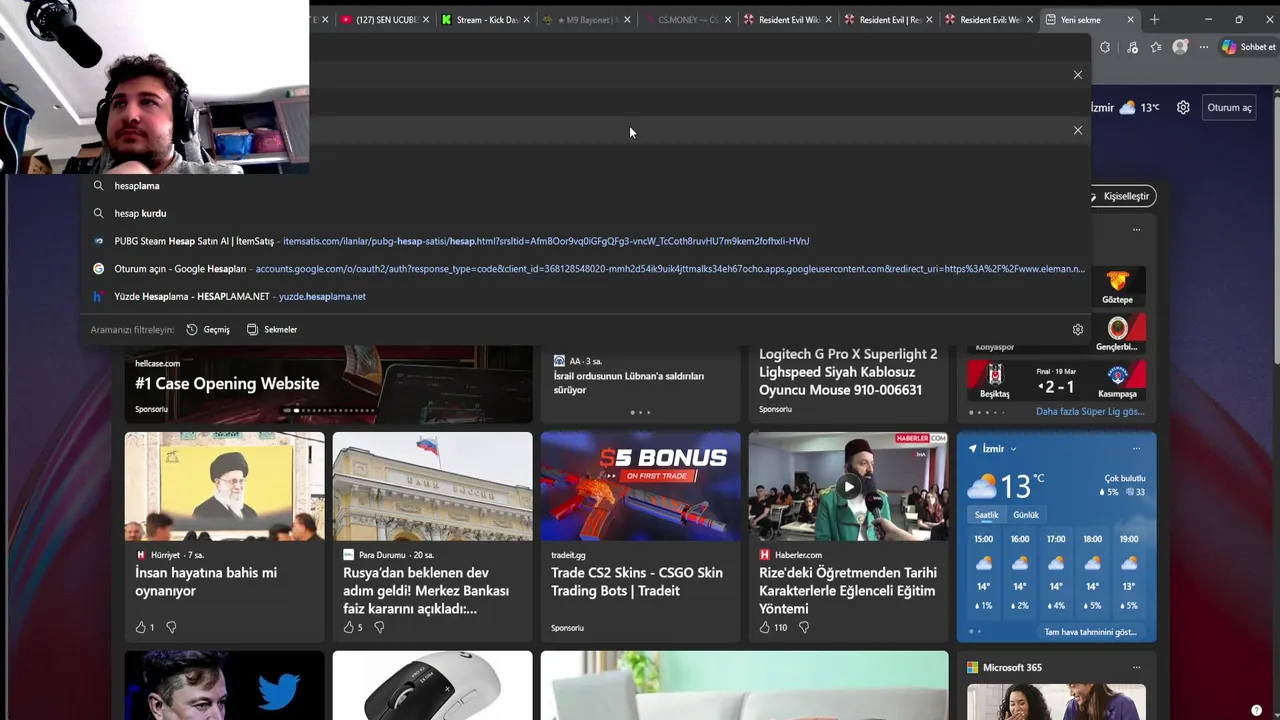Open the white Logitech mouse thumbnail card
The height and width of the screenshot is (720, 1280).
[x=432, y=686]
